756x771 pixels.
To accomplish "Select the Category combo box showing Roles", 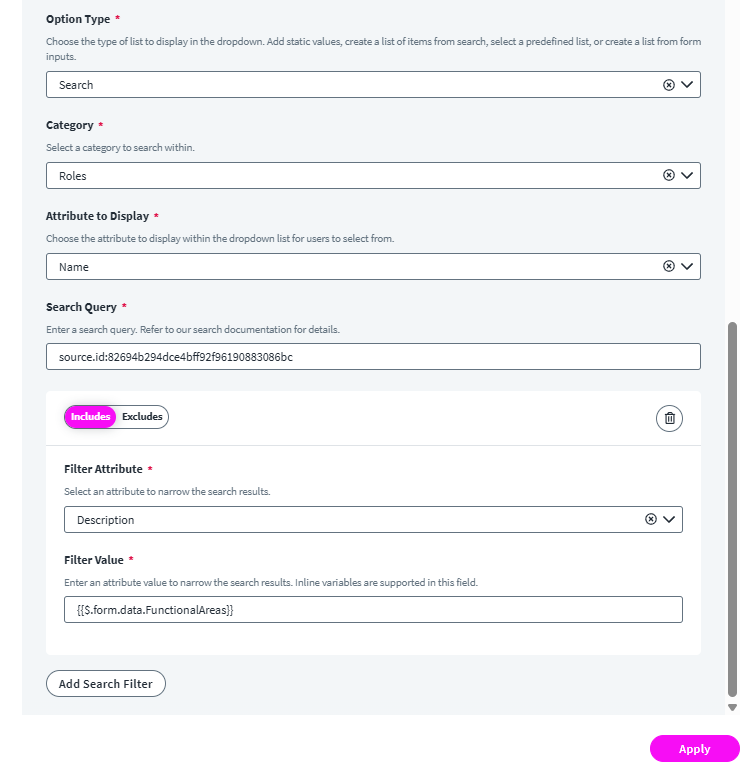I will (350, 175).
